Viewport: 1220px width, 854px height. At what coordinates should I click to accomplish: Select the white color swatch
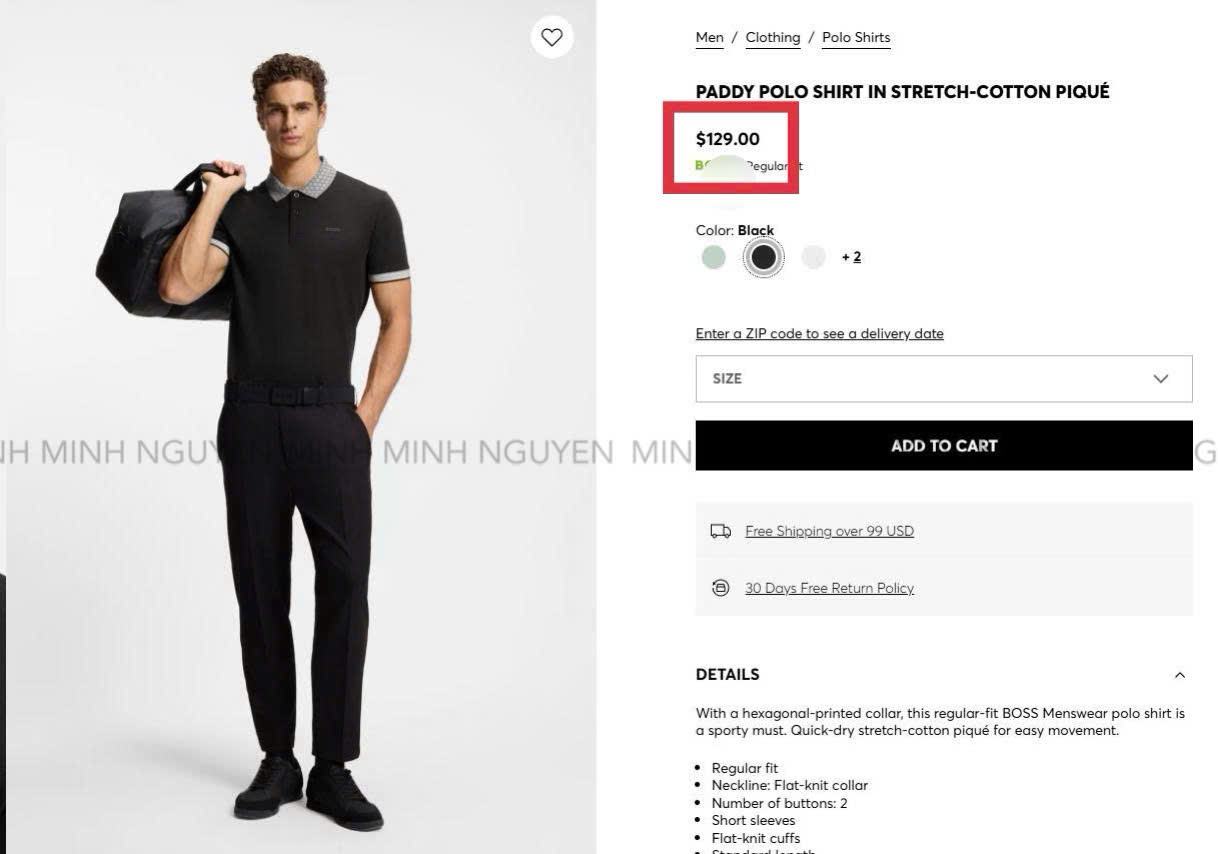click(814, 257)
